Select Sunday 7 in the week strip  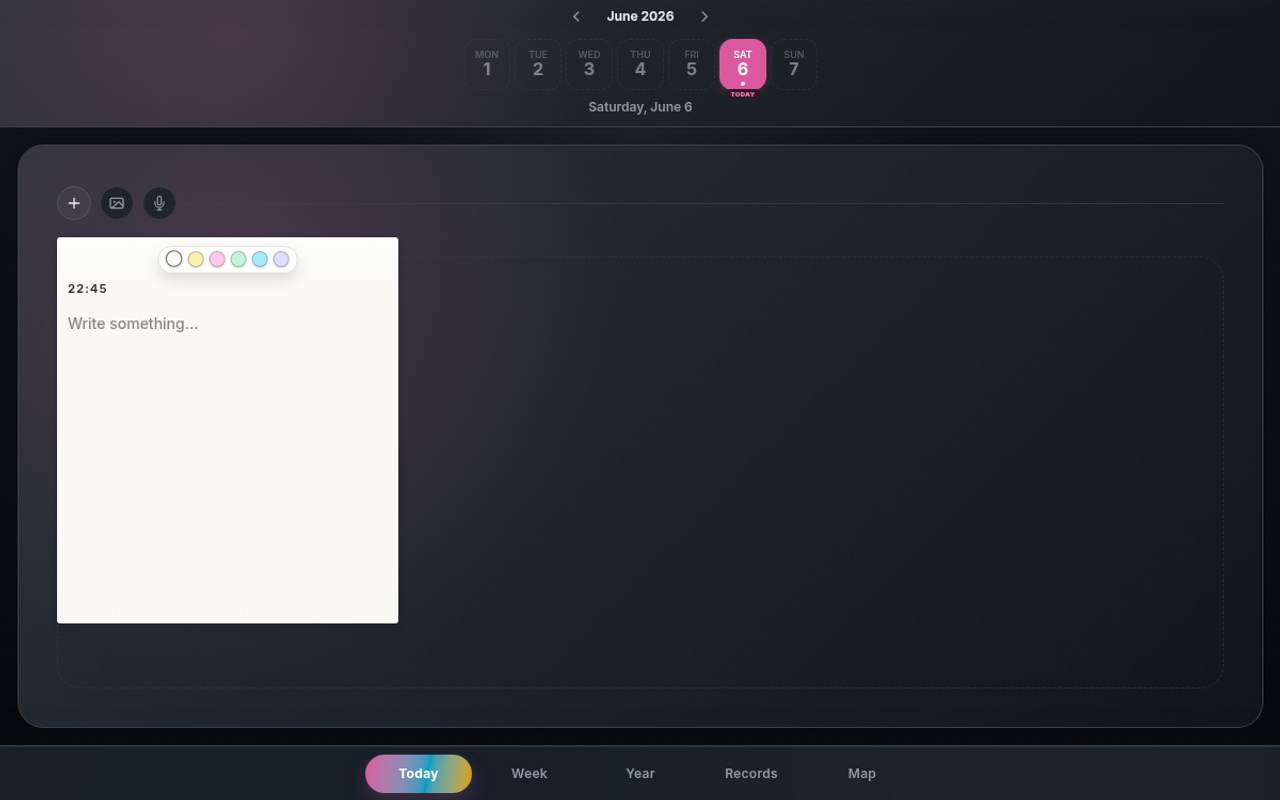tap(794, 64)
